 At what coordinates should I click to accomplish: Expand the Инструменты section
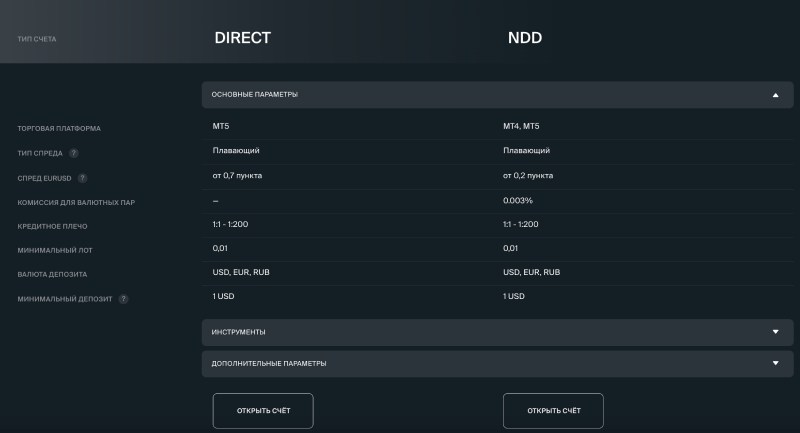pyautogui.click(x=775, y=332)
